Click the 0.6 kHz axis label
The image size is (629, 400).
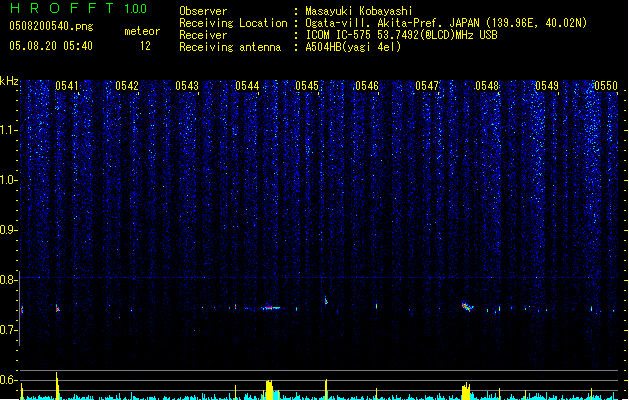(9, 380)
